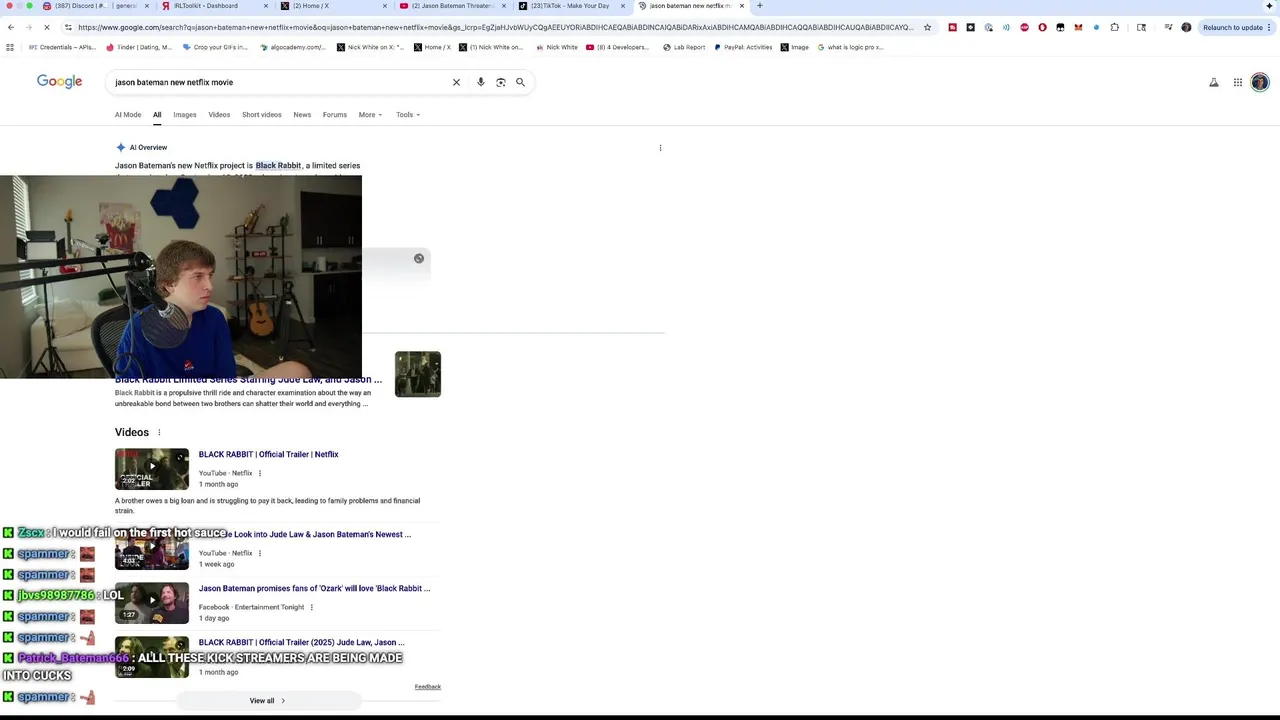This screenshot has width=1280, height=720.
Task: Open Jason Bateman promises fans of Ozark link
Action: point(314,588)
